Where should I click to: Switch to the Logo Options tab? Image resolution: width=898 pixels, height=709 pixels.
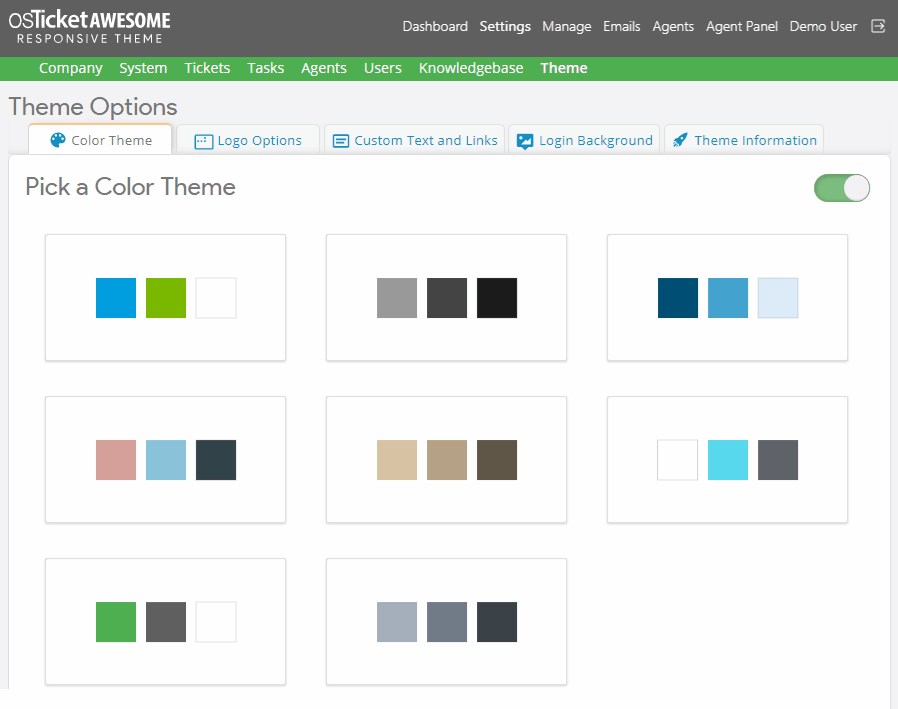[249, 141]
